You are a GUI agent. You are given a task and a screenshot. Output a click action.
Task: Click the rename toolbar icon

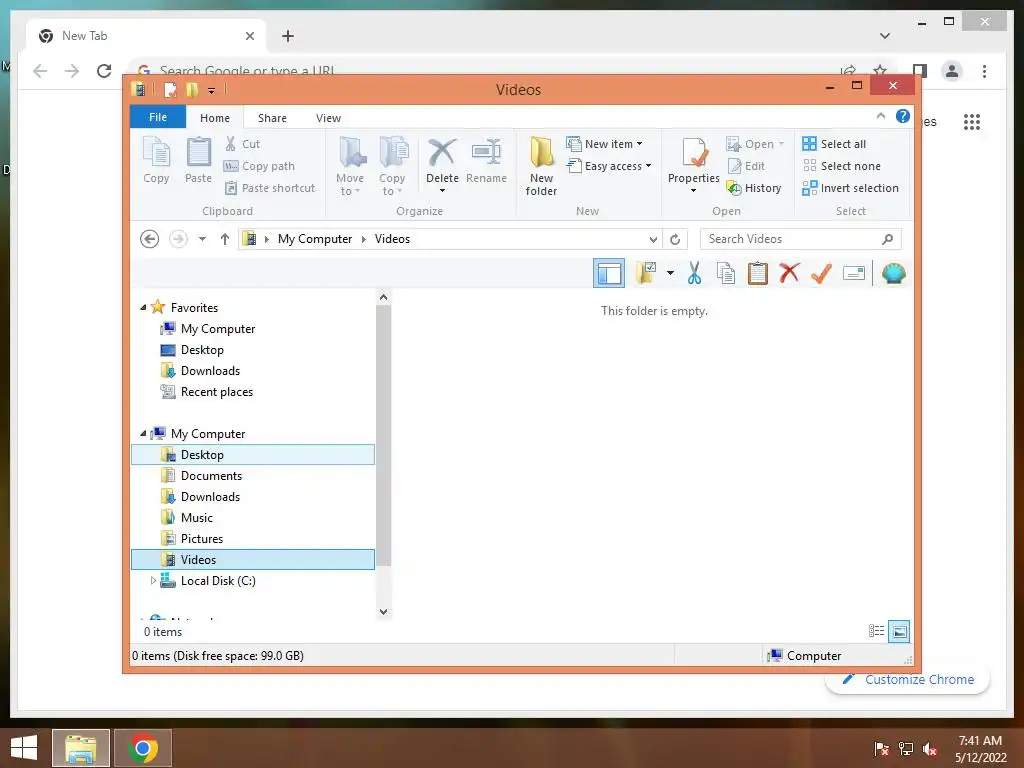[854, 273]
